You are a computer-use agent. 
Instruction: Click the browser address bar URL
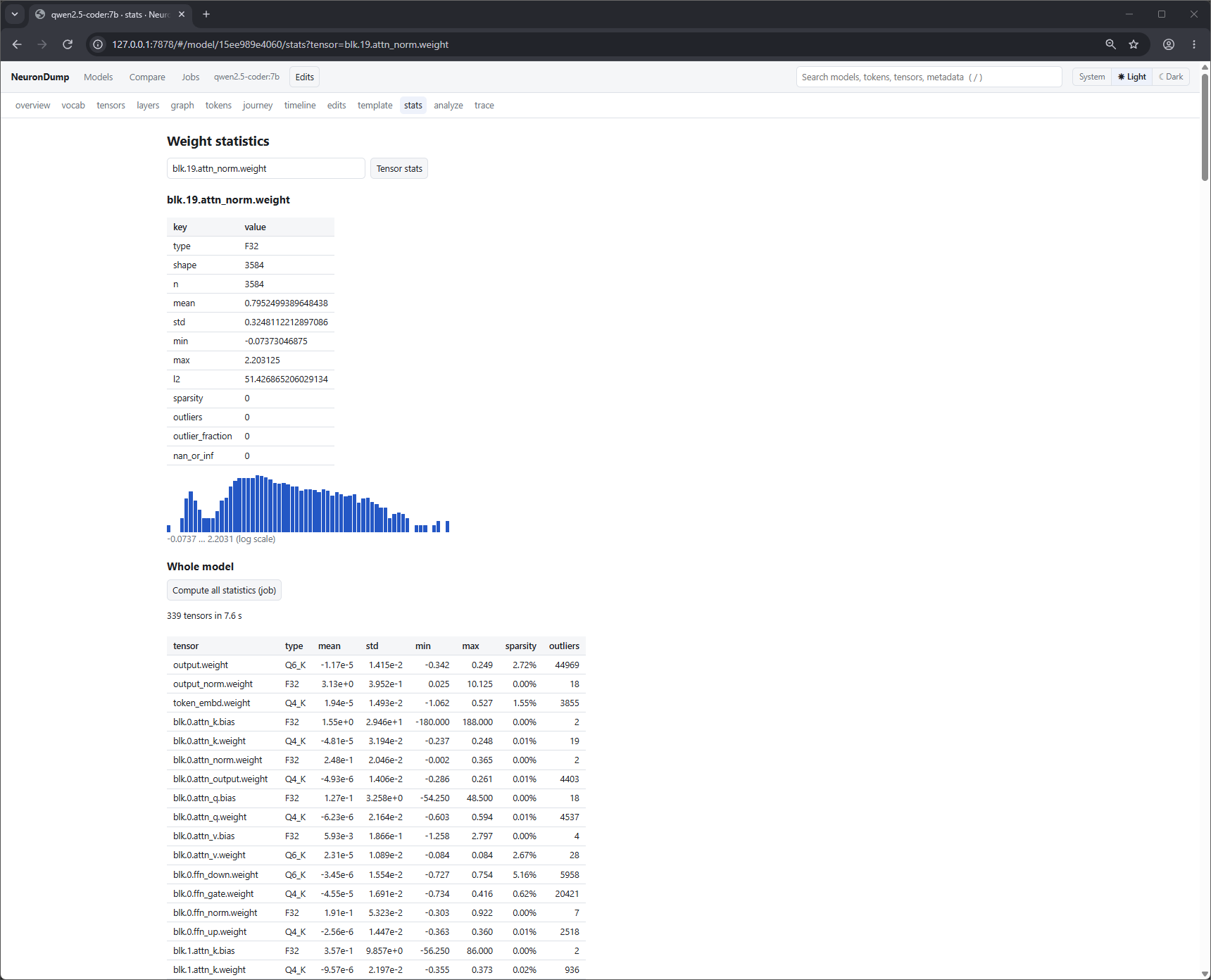(x=280, y=44)
